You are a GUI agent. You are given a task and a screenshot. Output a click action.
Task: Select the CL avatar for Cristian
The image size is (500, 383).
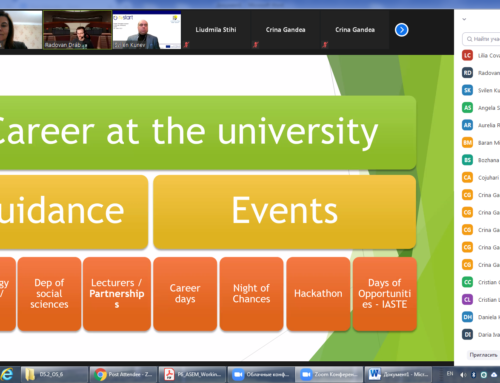pos(467,299)
